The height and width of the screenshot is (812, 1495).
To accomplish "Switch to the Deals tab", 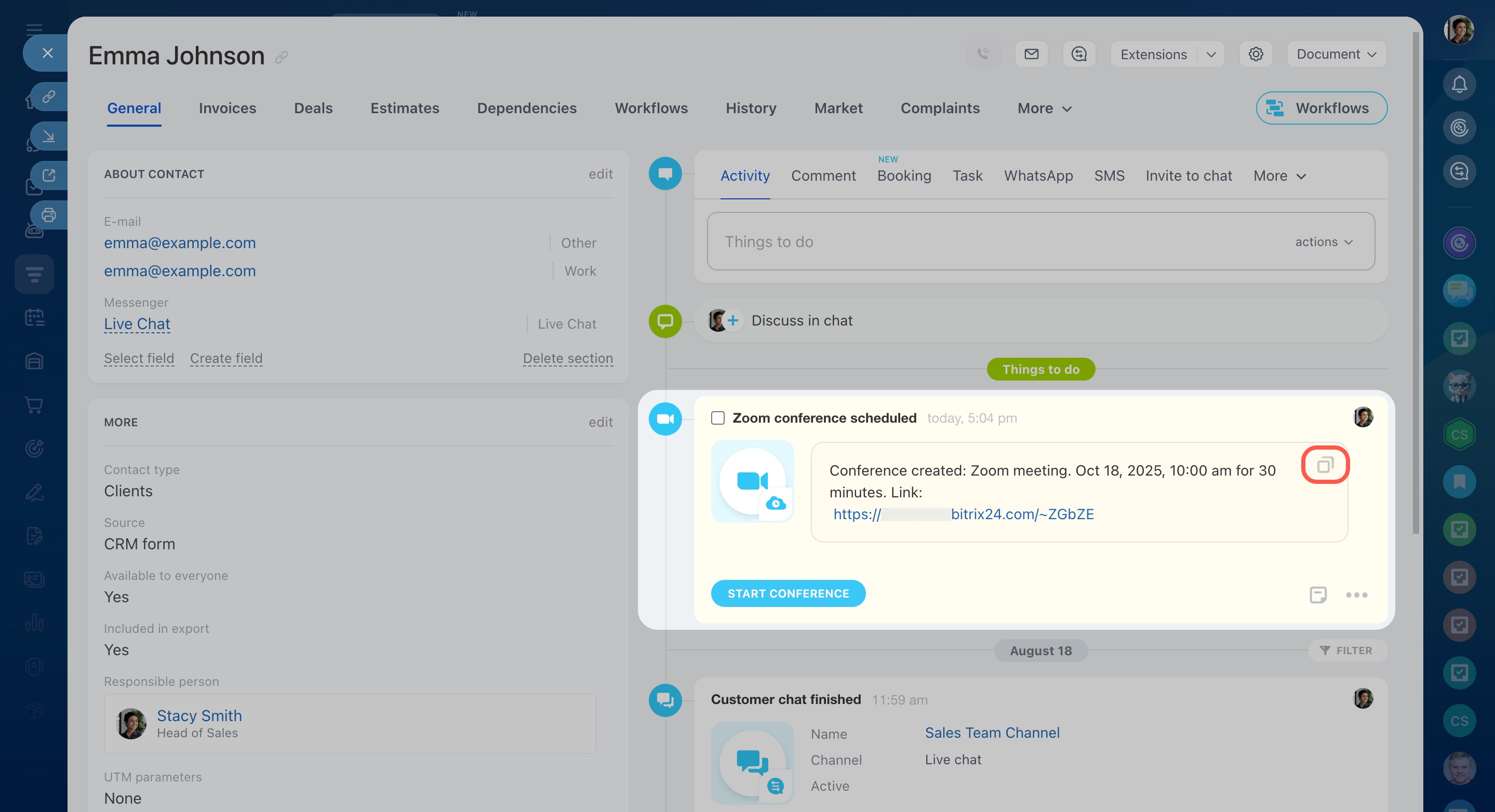I will click(313, 108).
